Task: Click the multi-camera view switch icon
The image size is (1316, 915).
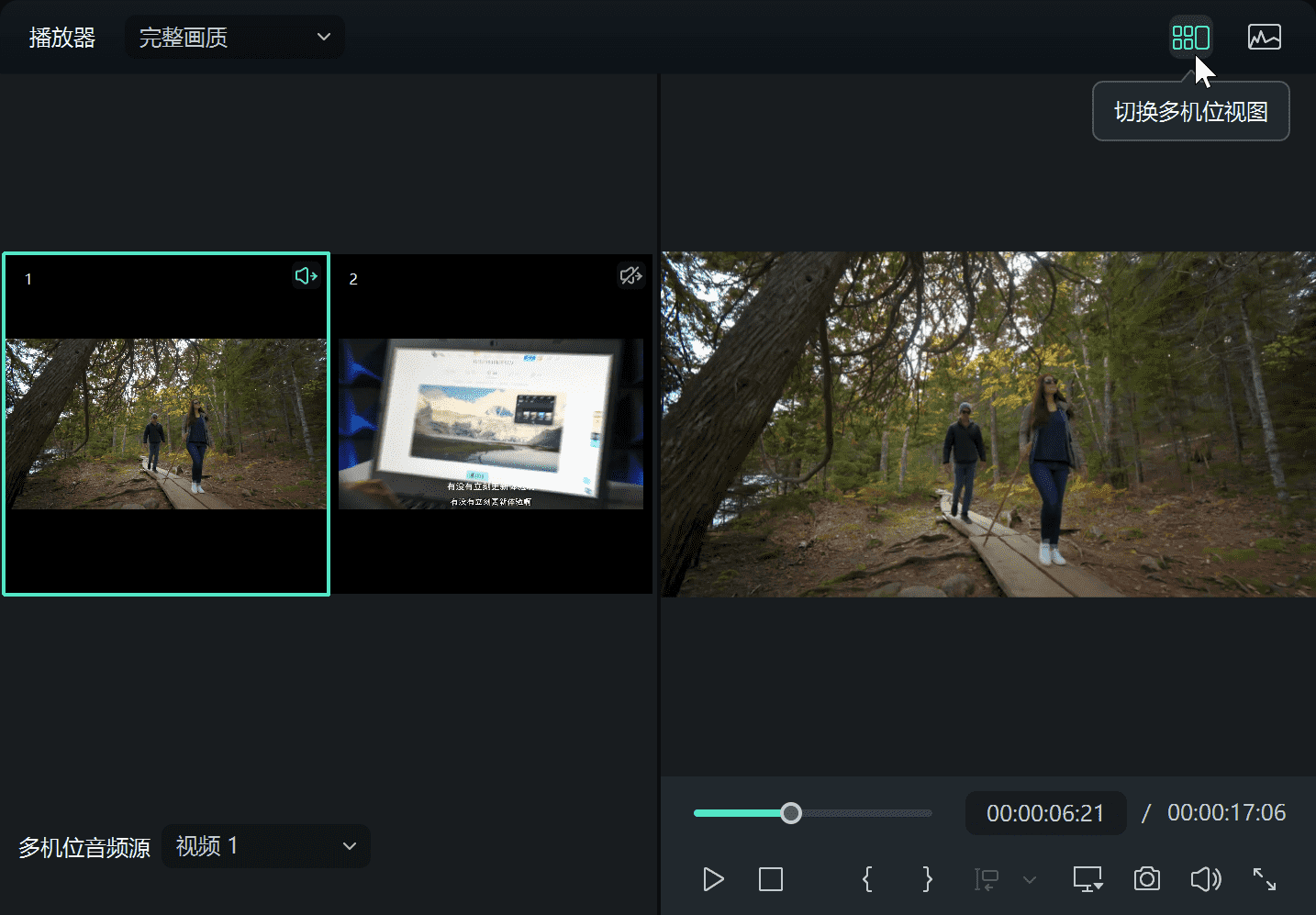Action: click(x=1190, y=38)
